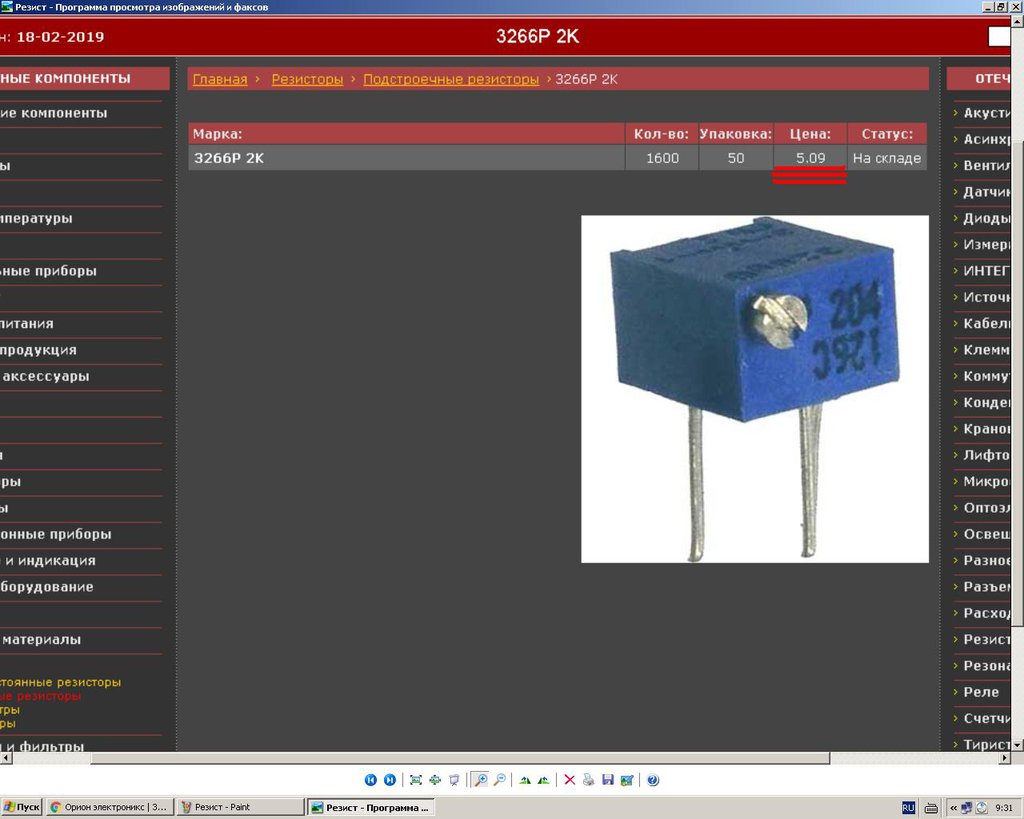Click the Best Fit toolbar icon

(x=415, y=780)
